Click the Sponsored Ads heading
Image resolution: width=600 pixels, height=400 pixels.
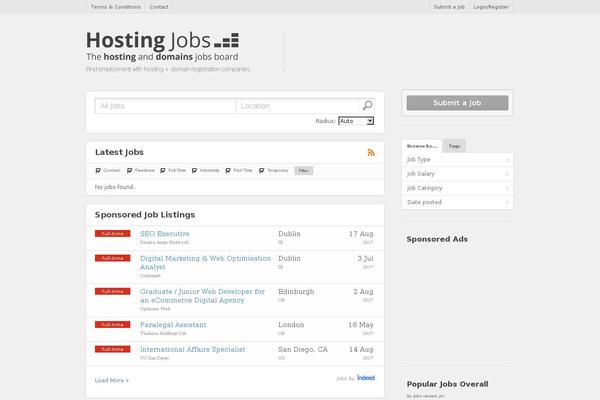coord(437,239)
